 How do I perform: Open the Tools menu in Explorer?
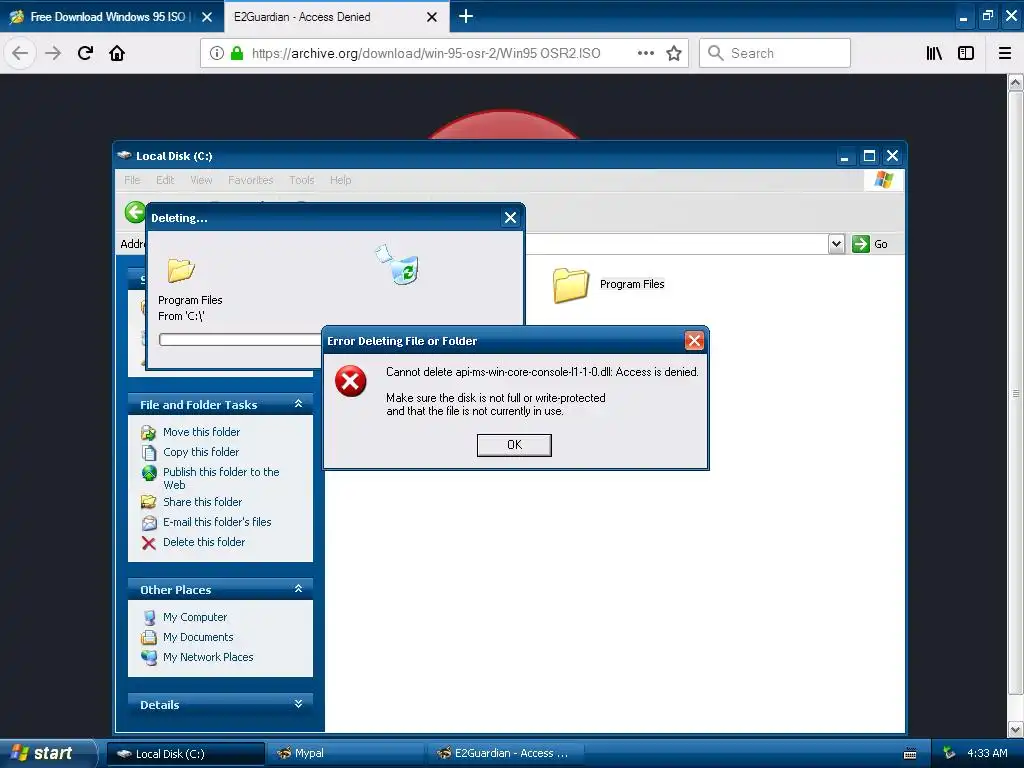click(302, 180)
